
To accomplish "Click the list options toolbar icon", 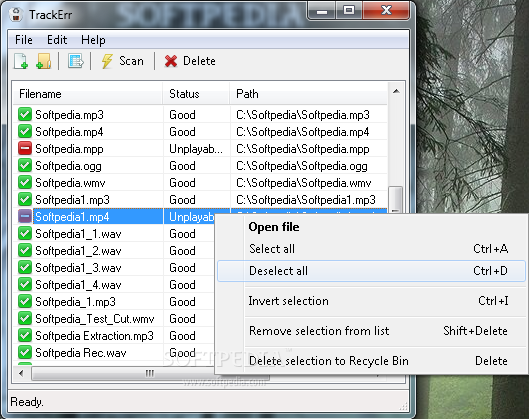I will tap(75, 61).
